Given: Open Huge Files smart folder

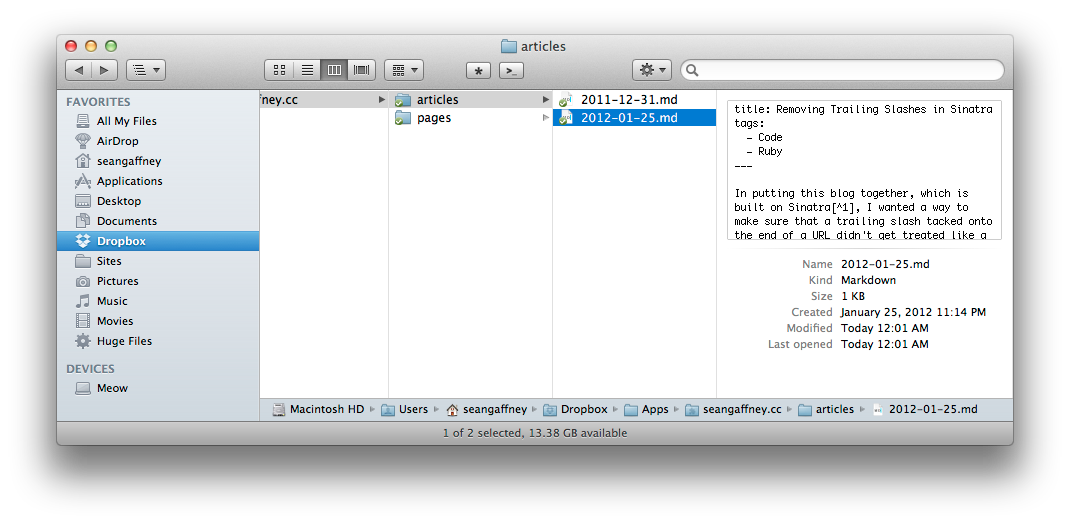Looking at the screenshot, I should [124, 341].
